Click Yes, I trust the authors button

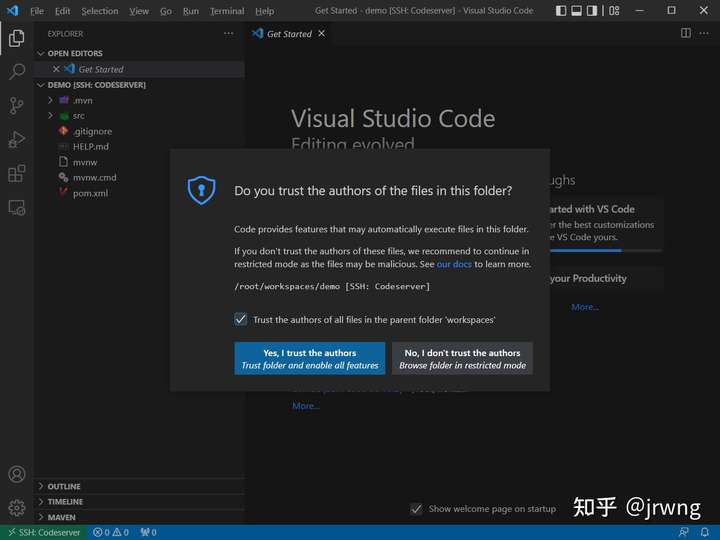pyautogui.click(x=309, y=358)
